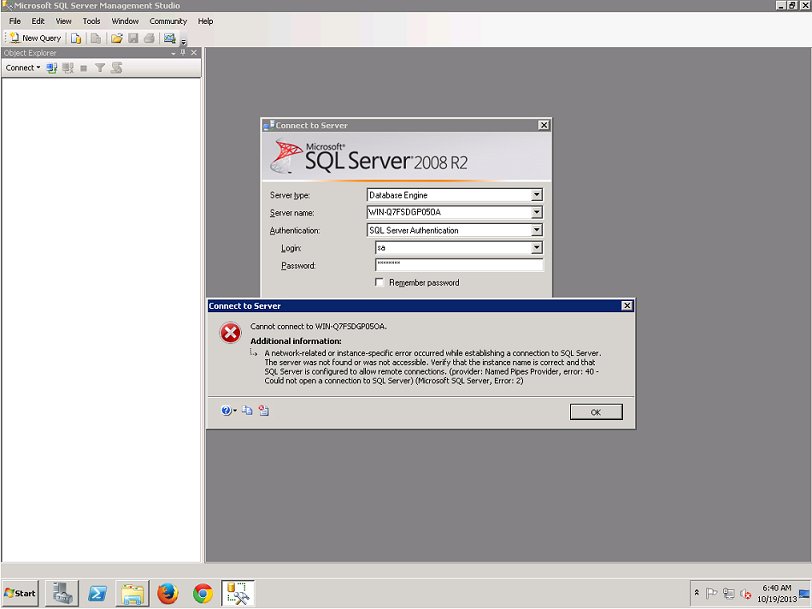Screen dimensions: 812x609
Task: Click the "Cannot connect to WIN-Q7FSDGP05OA." message
Action: point(318,326)
